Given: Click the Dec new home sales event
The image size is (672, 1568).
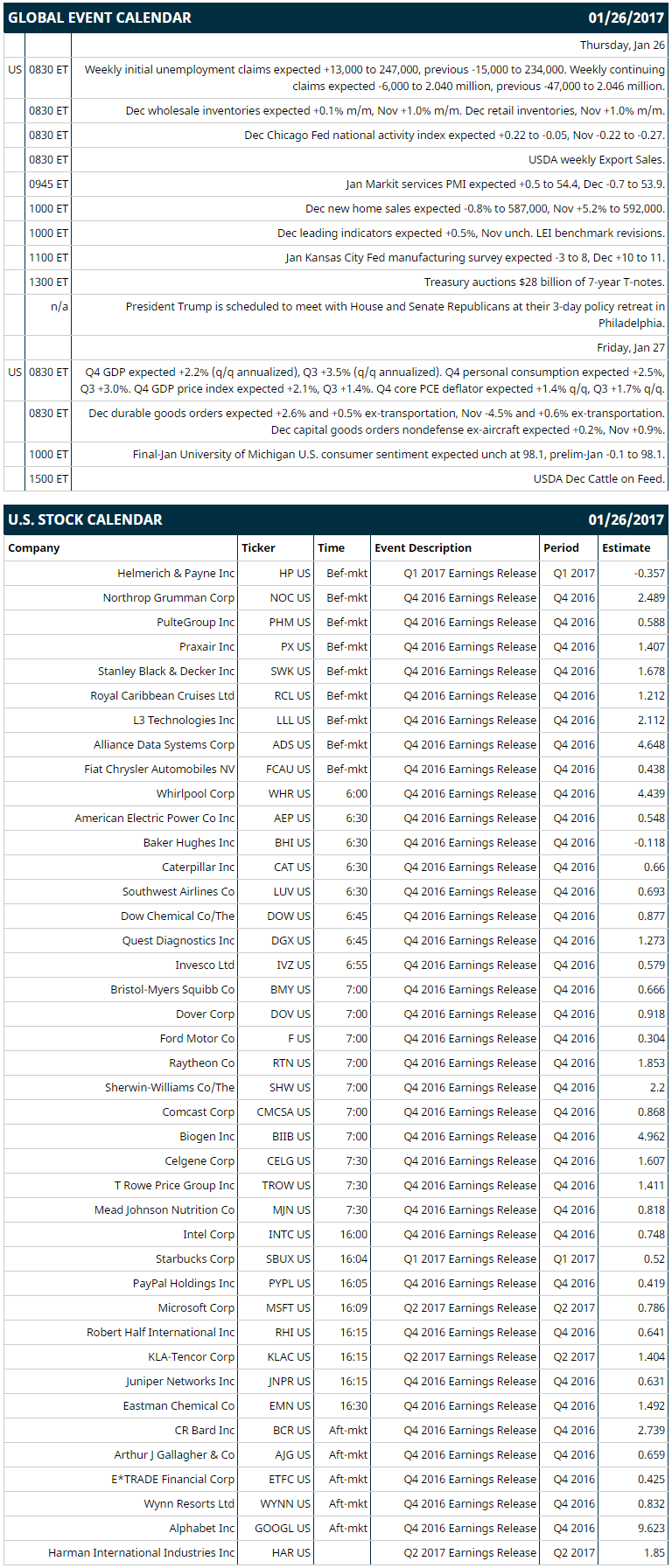Looking at the screenshot, I should point(485,208).
